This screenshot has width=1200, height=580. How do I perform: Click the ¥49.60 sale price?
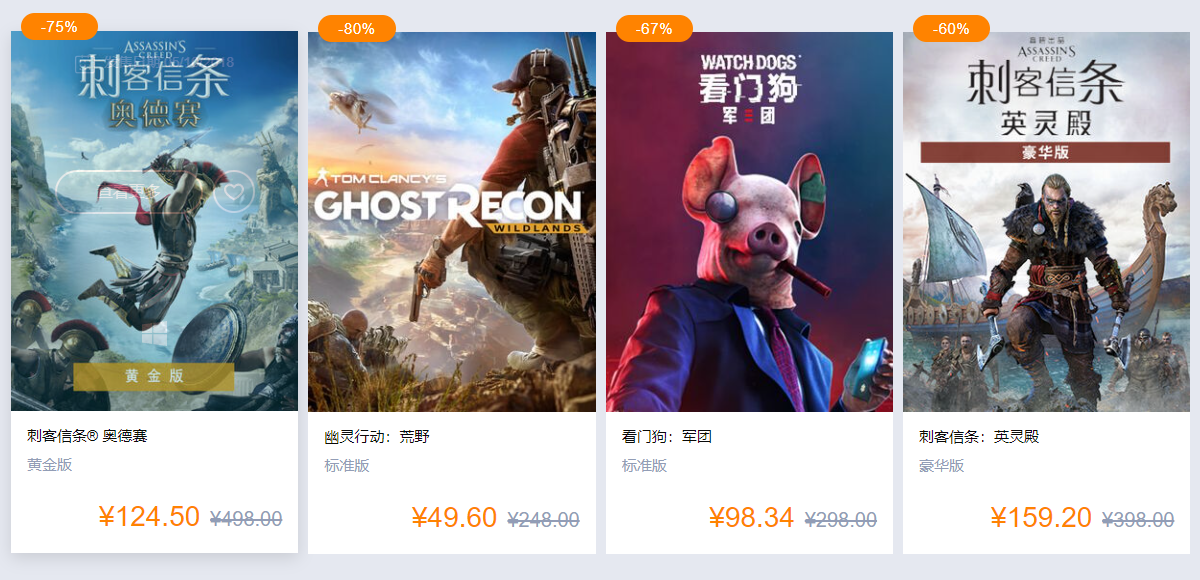(454, 518)
